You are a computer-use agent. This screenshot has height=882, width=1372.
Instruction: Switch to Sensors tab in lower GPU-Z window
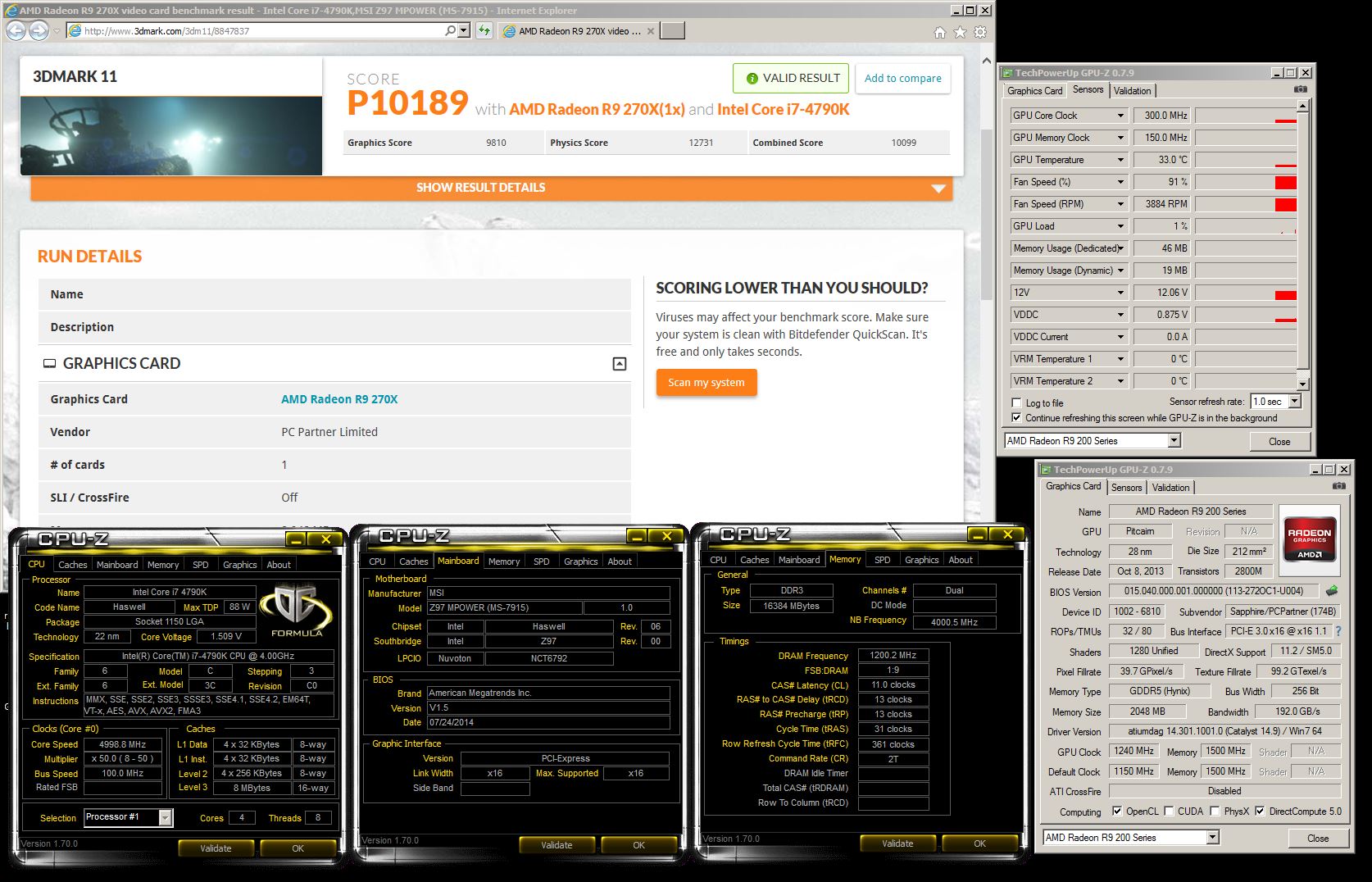[1127, 488]
